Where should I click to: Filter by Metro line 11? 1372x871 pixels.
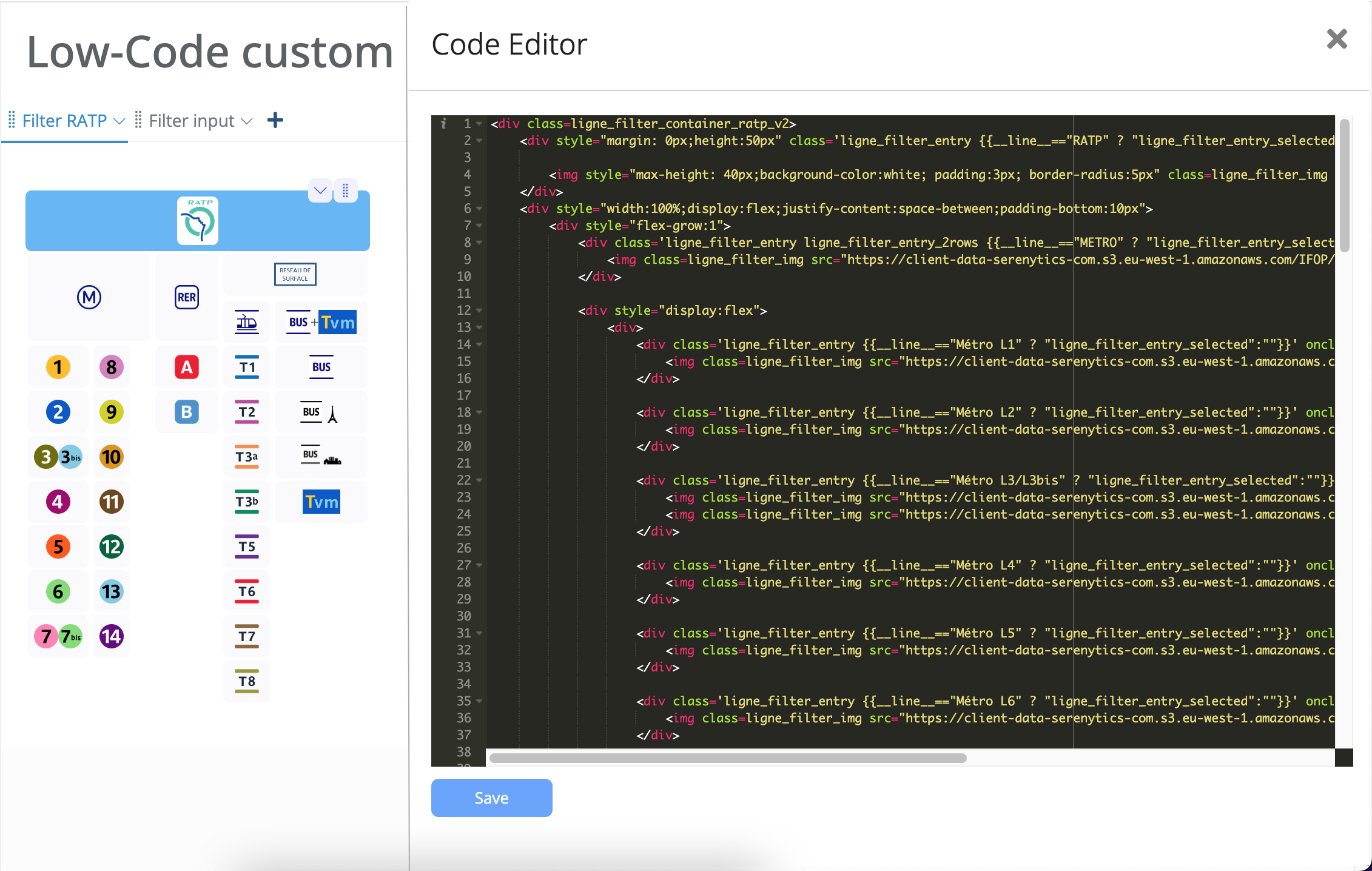click(x=112, y=502)
